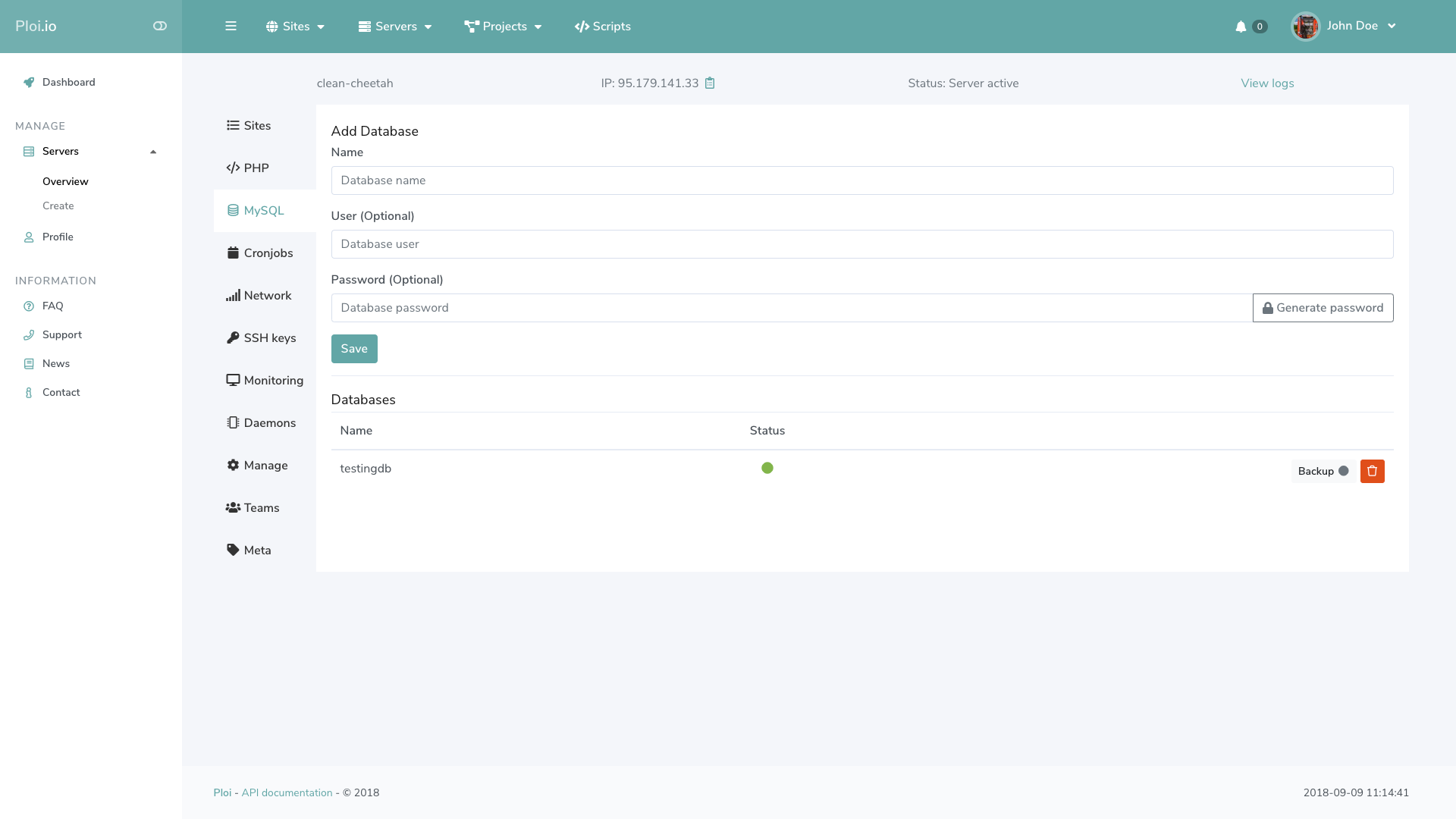
Task: Click the Backup button for testingdb
Action: (1323, 471)
